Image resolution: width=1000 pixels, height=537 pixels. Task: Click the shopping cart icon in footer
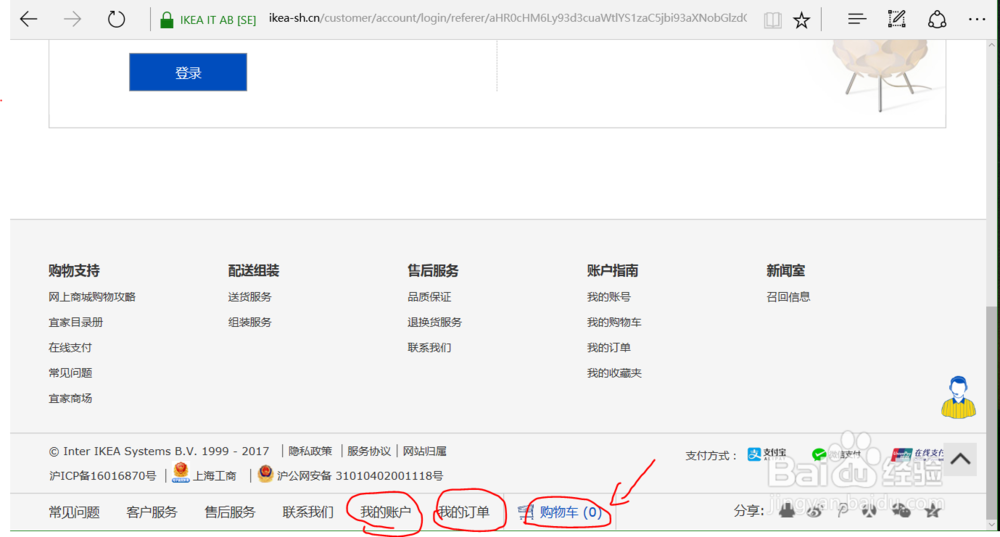(526, 512)
